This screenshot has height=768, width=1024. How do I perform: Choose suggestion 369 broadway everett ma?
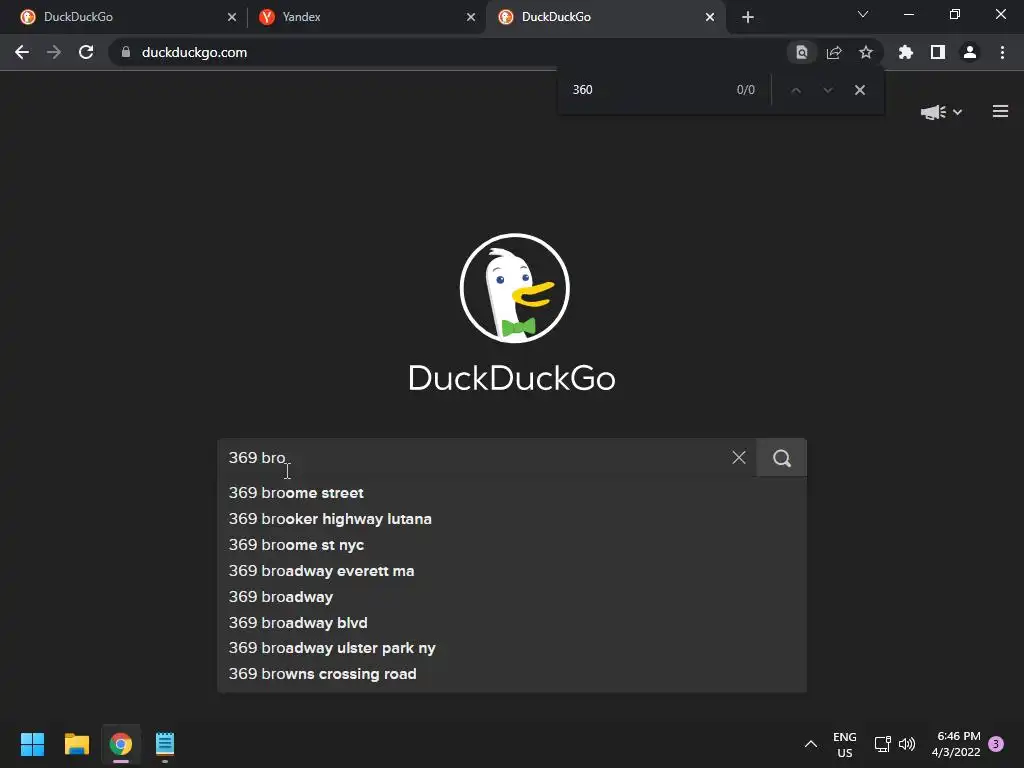[x=512, y=571]
